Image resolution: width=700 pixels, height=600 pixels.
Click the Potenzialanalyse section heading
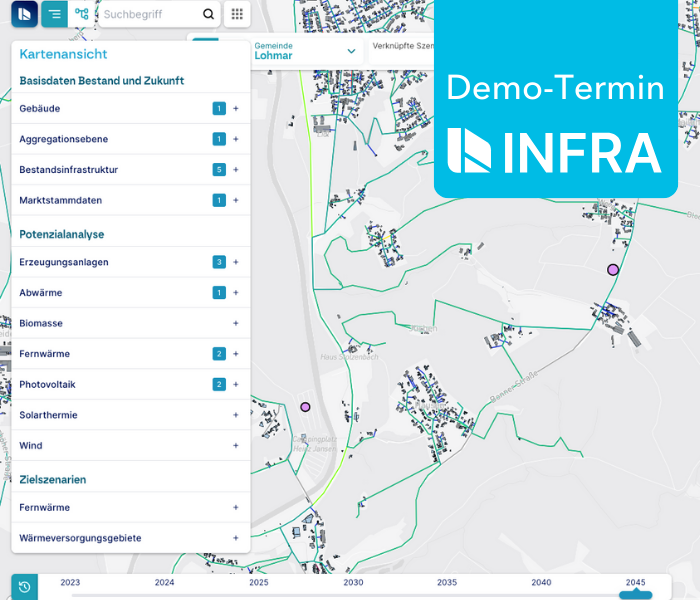tap(62, 234)
